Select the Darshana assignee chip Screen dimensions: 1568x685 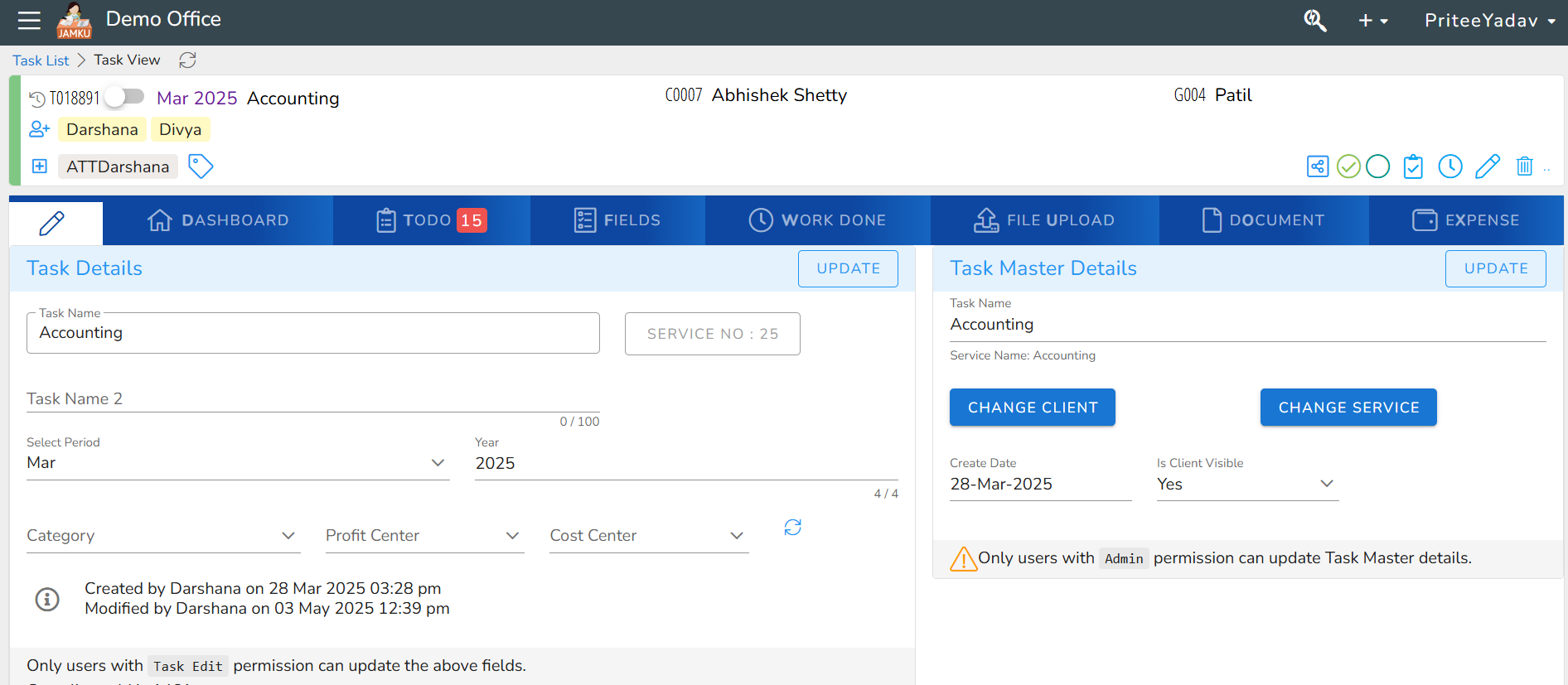tap(102, 129)
